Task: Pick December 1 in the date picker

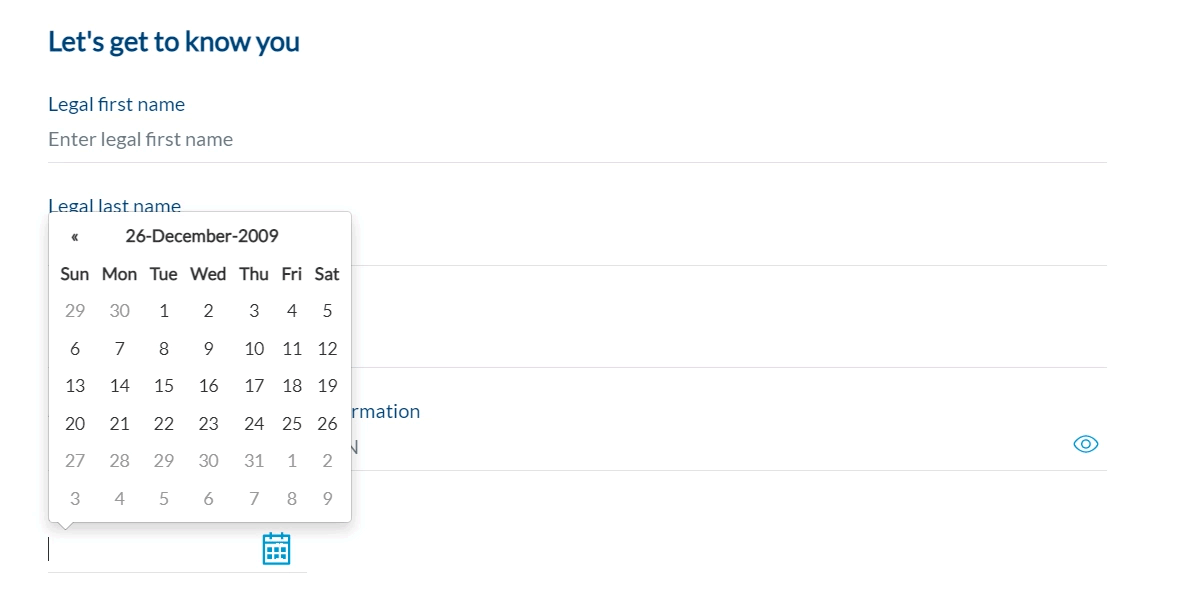Action: [164, 311]
